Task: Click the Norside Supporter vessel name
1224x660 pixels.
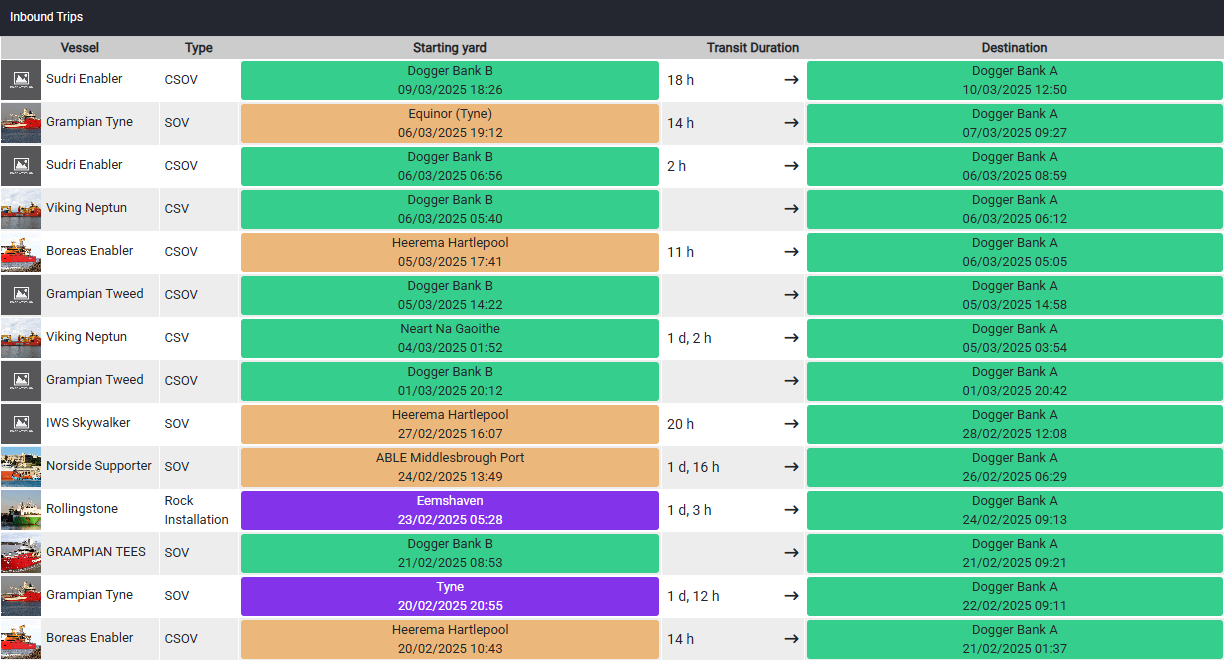Action: pos(99,466)
